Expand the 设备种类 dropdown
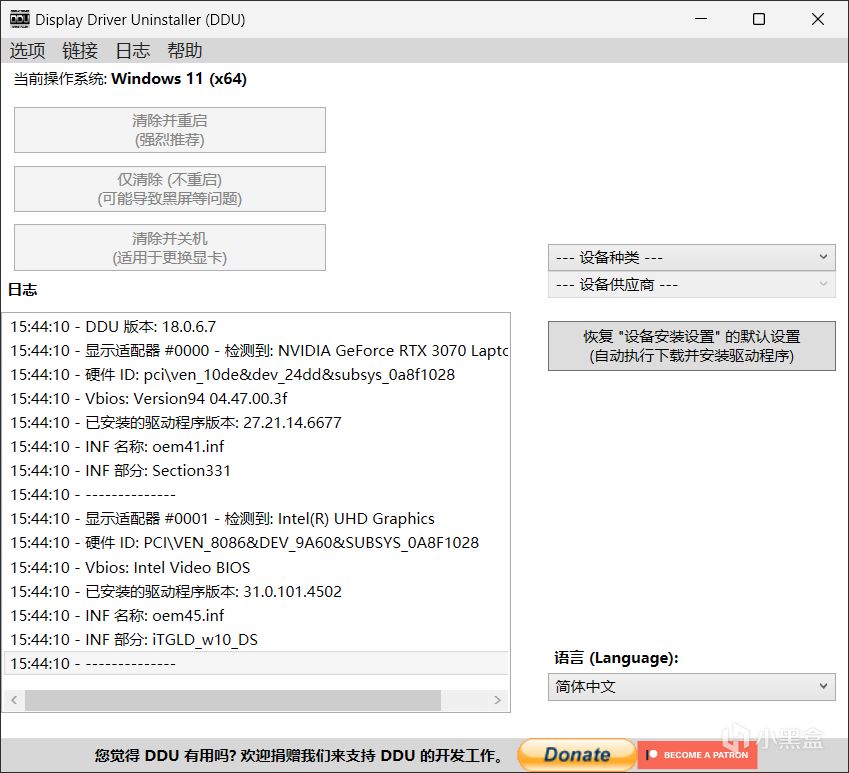 click(691, 257)
